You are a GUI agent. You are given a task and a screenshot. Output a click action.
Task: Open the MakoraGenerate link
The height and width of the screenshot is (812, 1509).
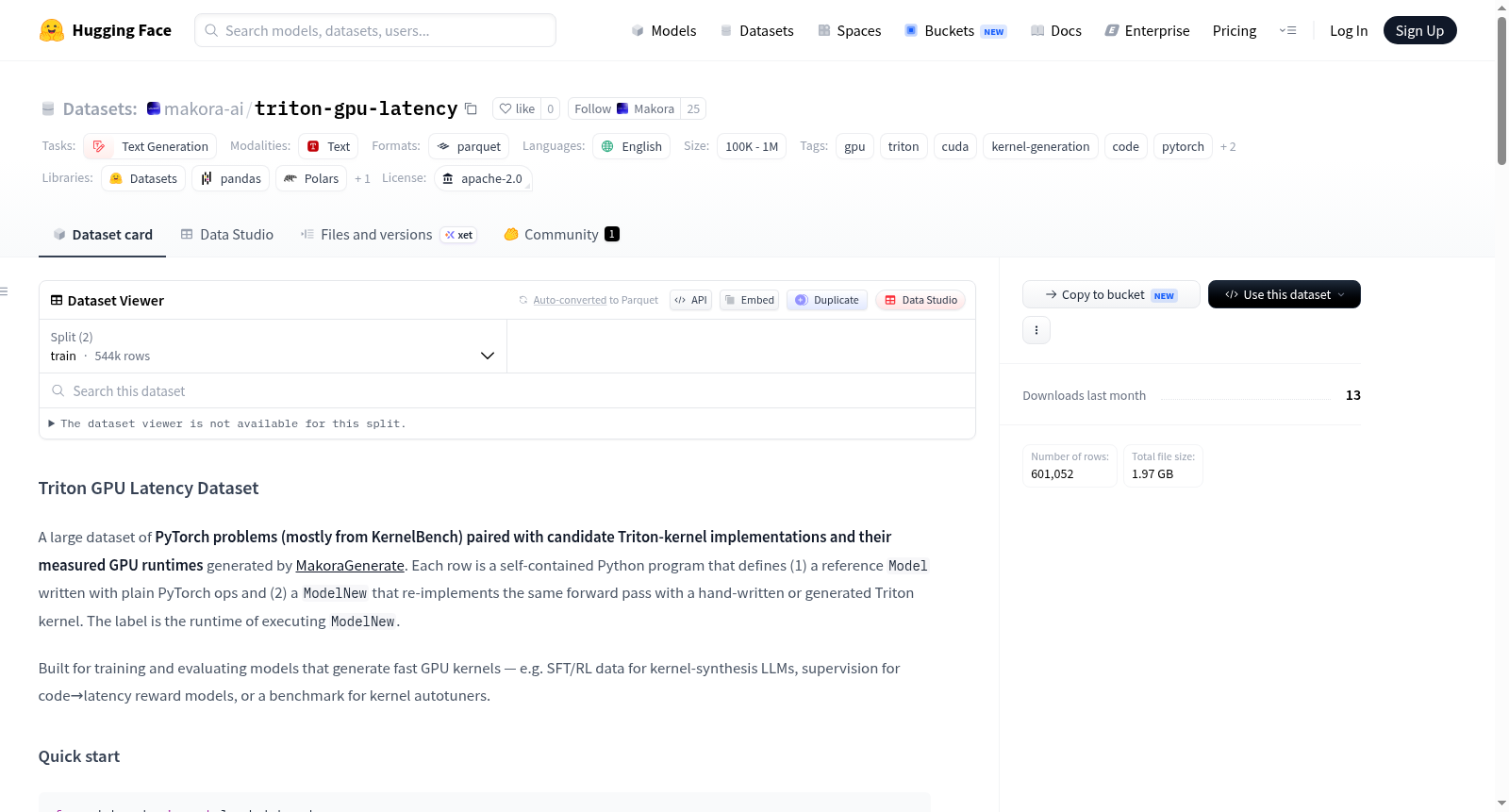350,565
